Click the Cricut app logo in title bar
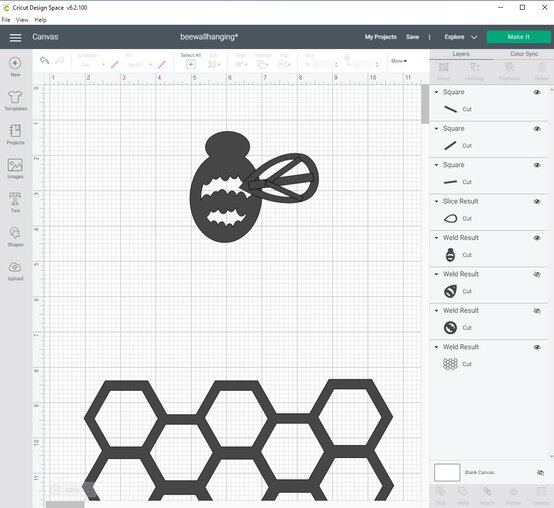The height and width of the screenshot is (508, 554). (x=6, y=7)
